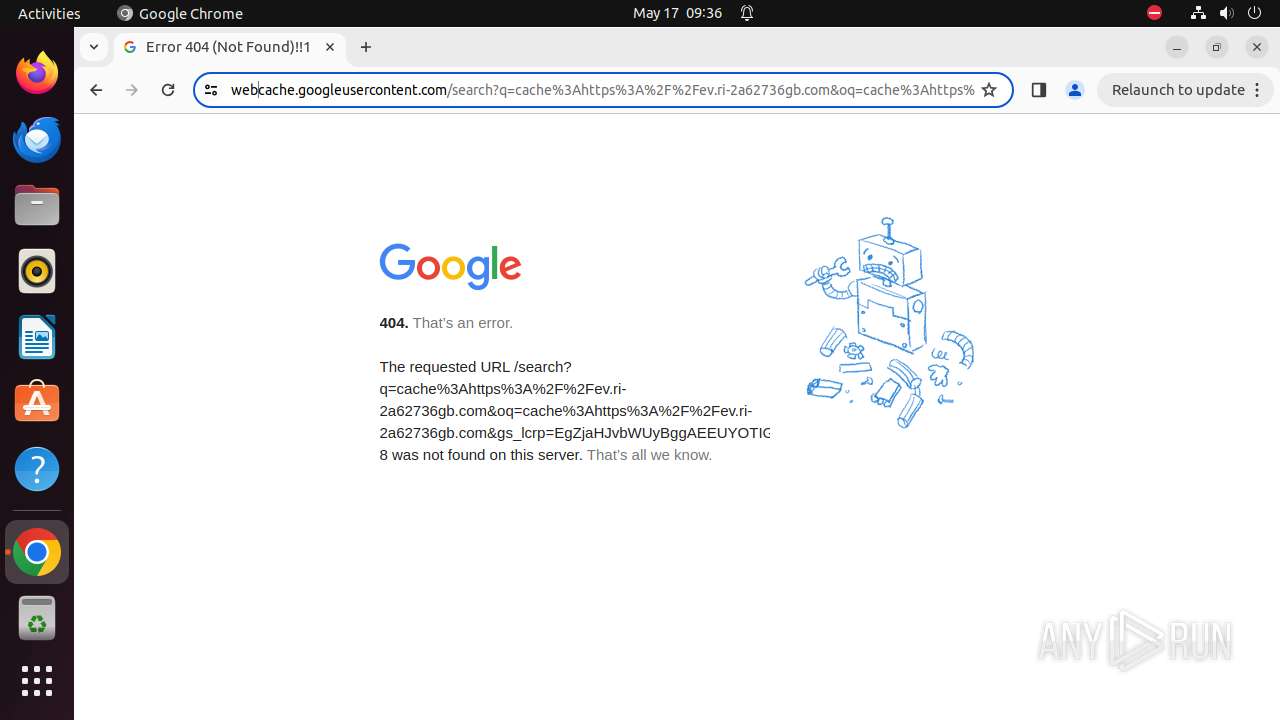Click the Google logo on the error page
The height and width of the screenshot is (720, 1280).
(450, 266)
